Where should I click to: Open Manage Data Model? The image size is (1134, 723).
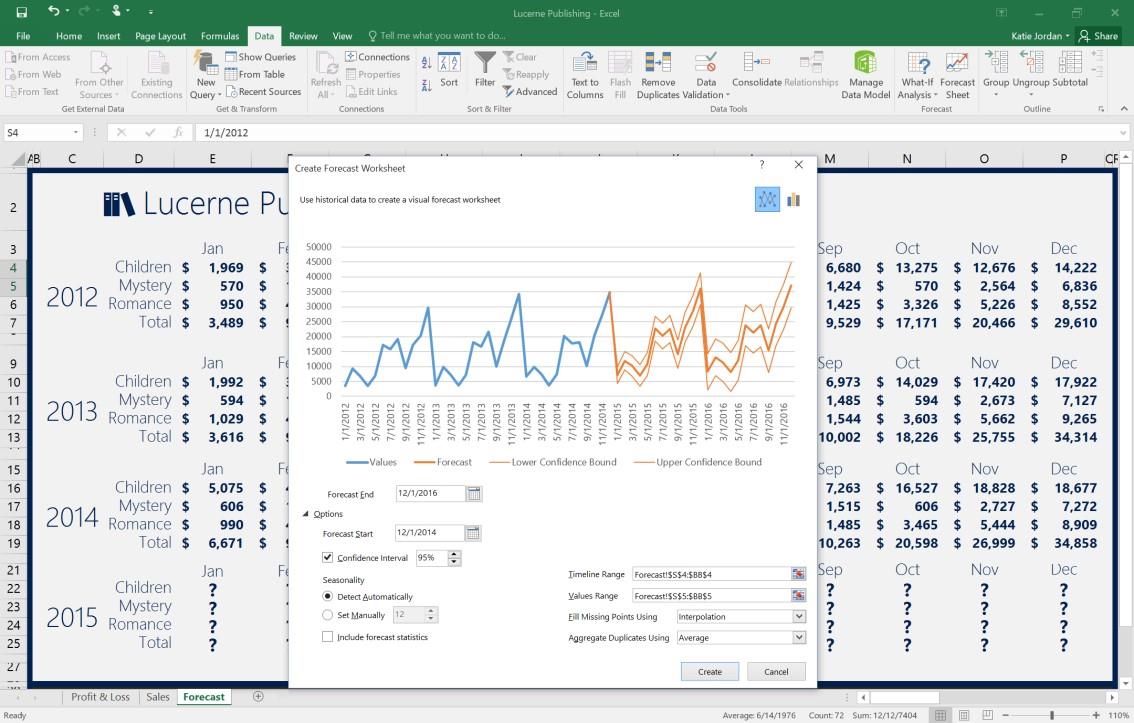pos(866,75)
